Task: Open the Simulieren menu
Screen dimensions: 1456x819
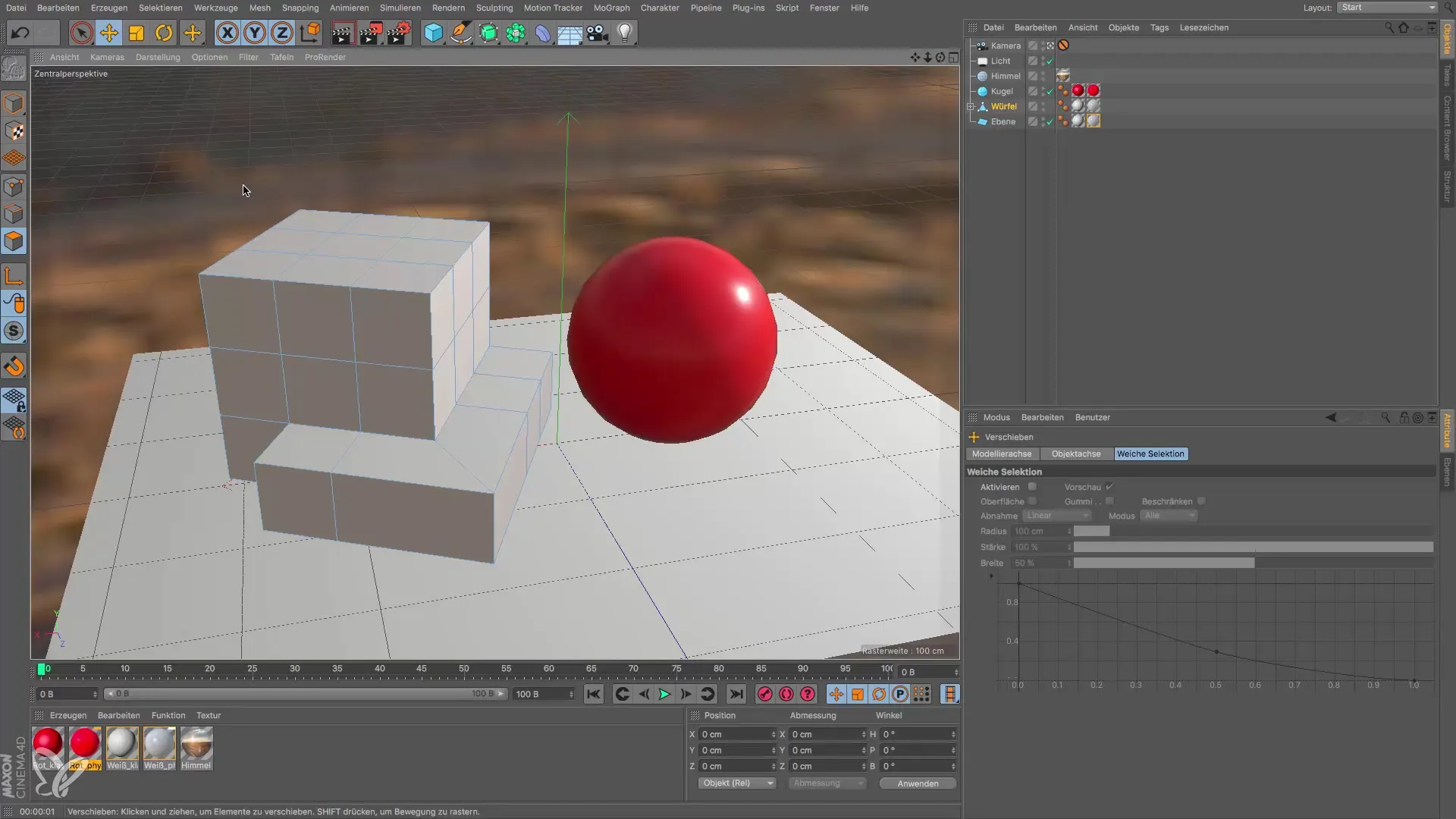Action: [x=400, y=8]
